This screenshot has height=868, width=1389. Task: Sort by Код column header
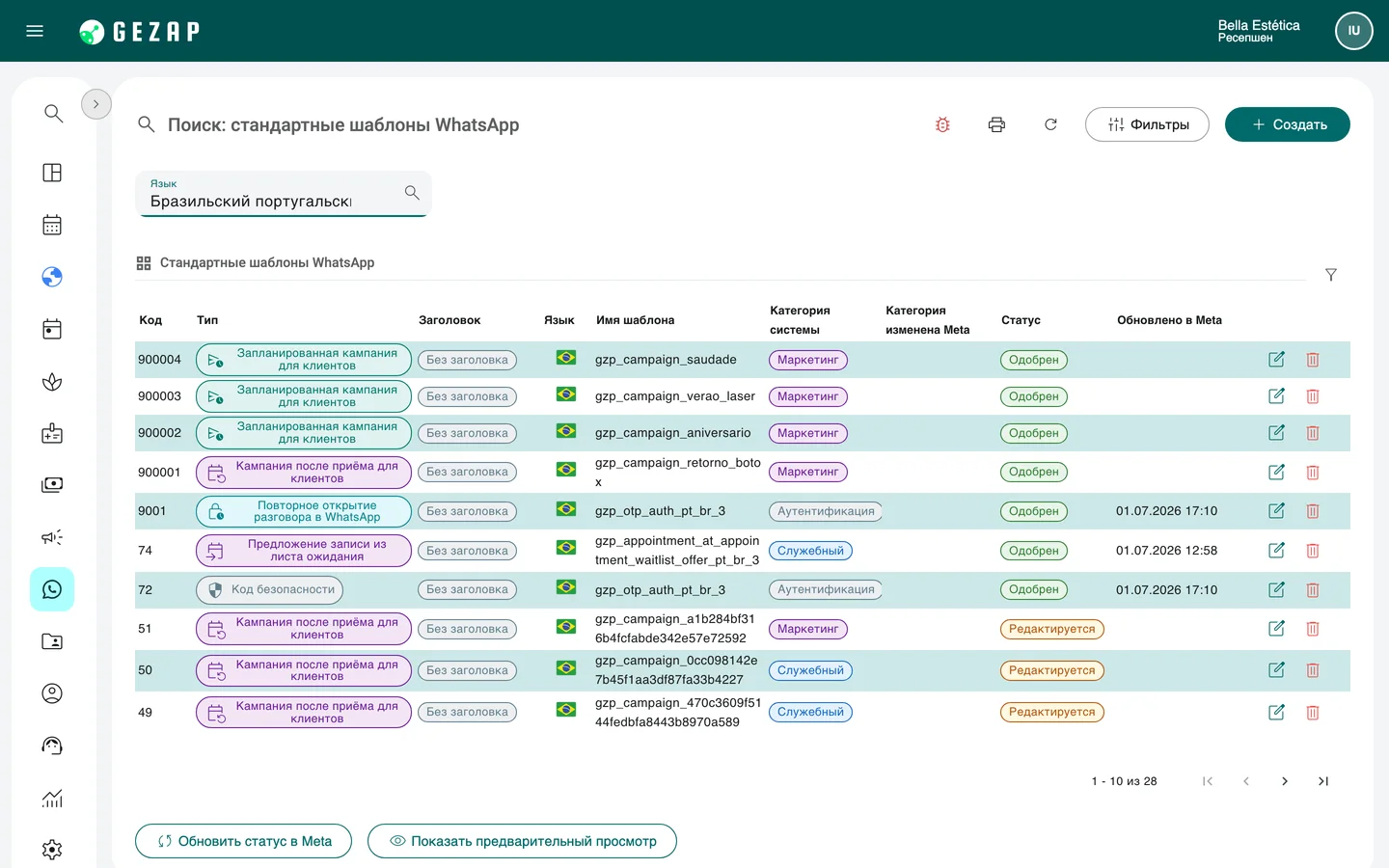[150, 320]
